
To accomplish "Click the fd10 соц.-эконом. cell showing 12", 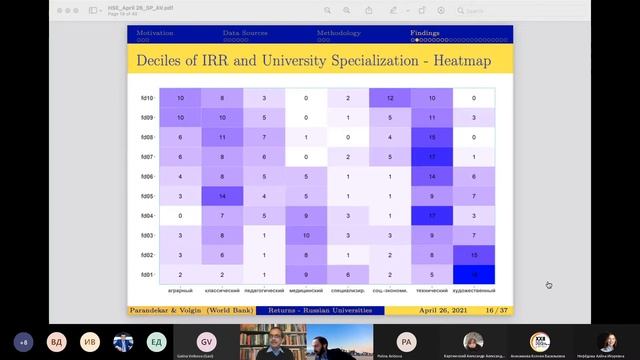I will 390,98.
